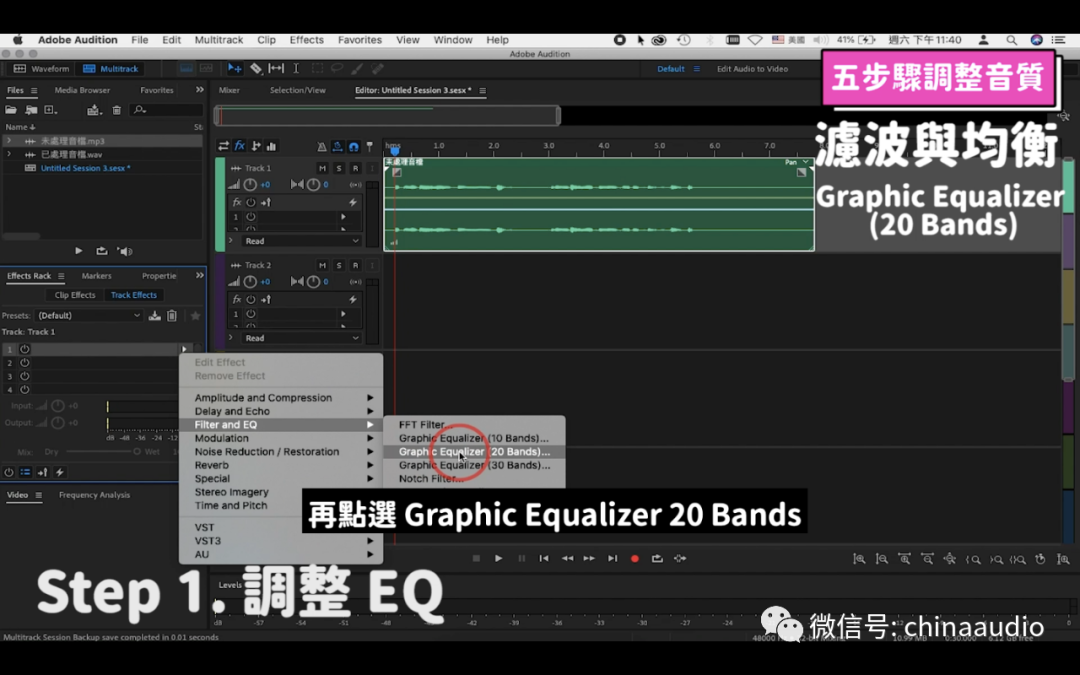The height and width of the screenshot is (675, 1080).
Task: Open the Presets (Default) dropdown
Action: [89, 315]
